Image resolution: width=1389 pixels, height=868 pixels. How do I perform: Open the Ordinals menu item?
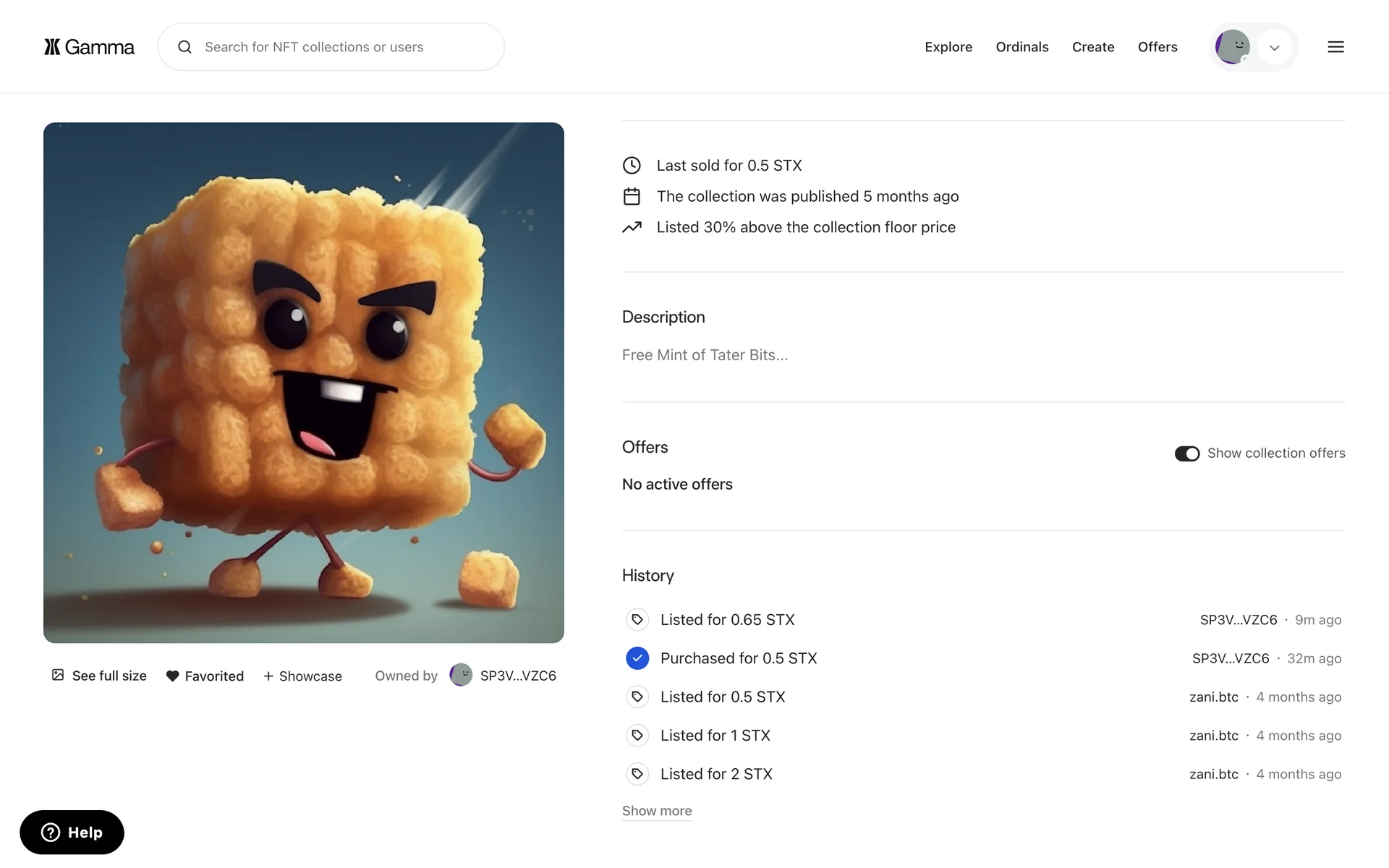pyautogui.click(x=1021, y=47)
